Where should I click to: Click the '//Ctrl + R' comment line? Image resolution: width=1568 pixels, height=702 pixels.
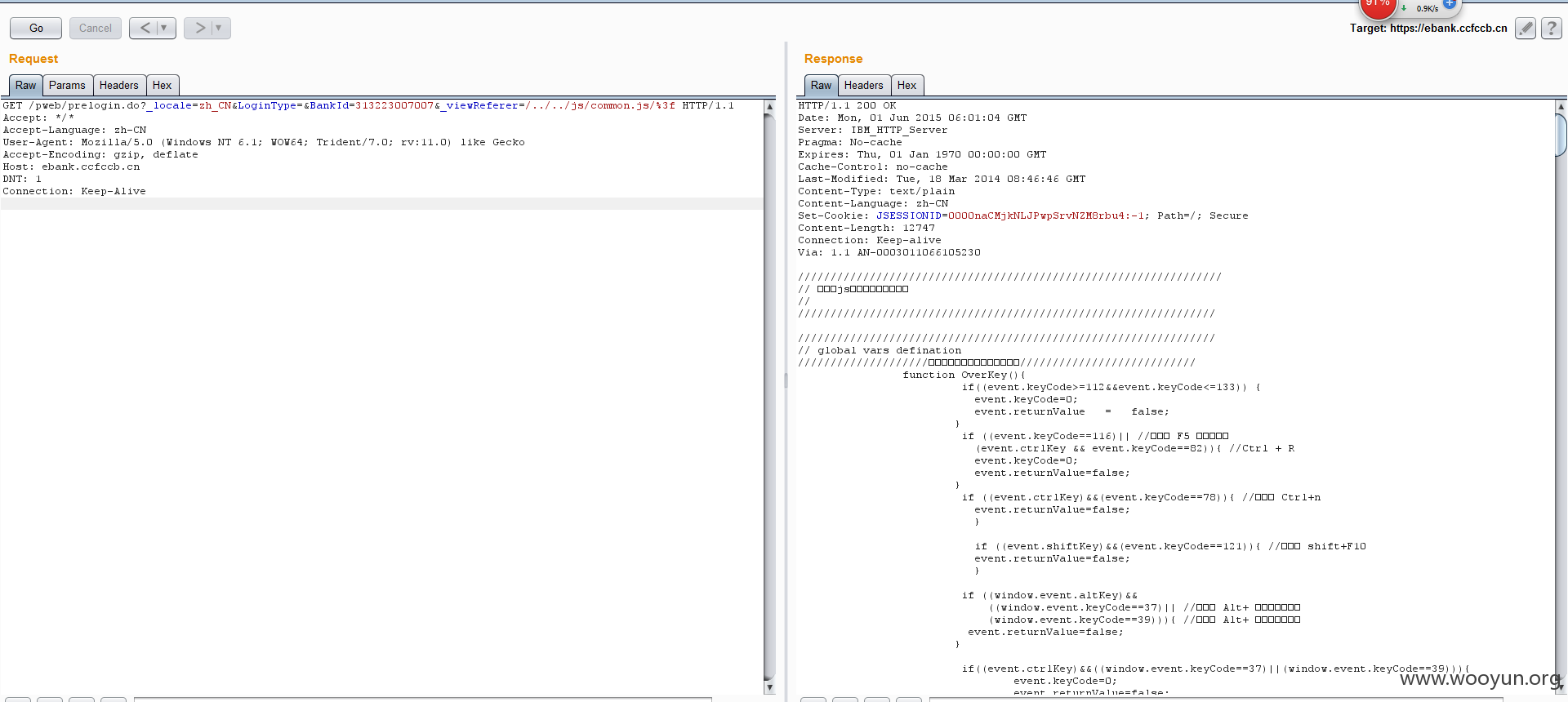coord(1262,448)
